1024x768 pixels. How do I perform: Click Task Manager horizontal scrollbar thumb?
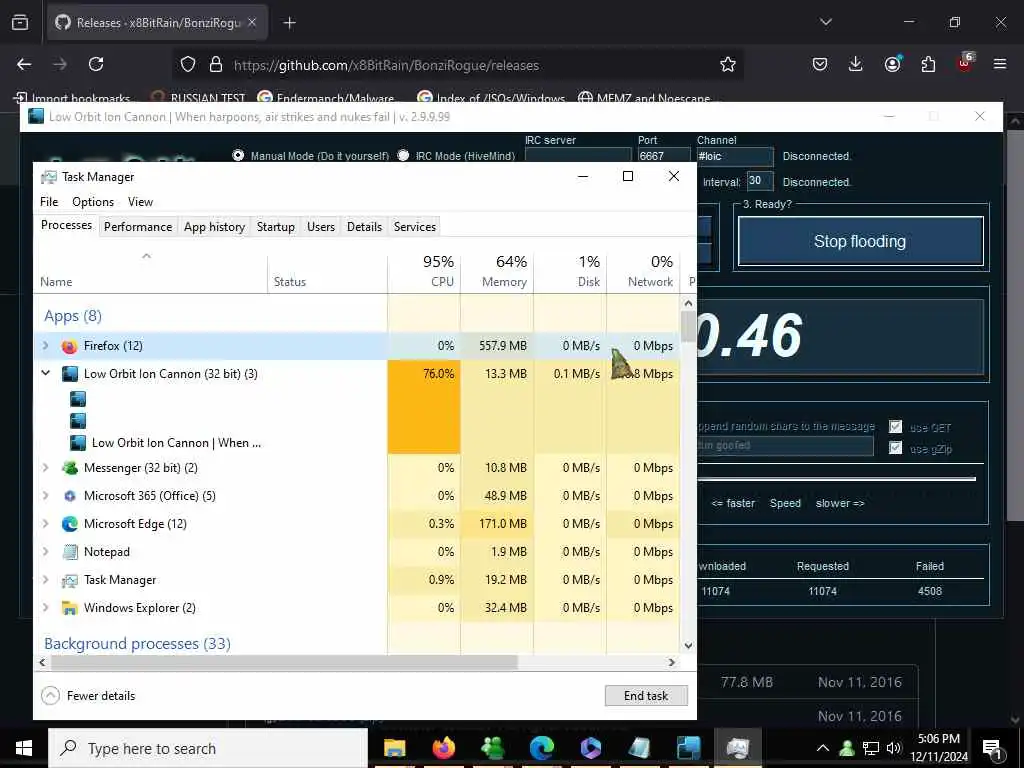point(284,662)
